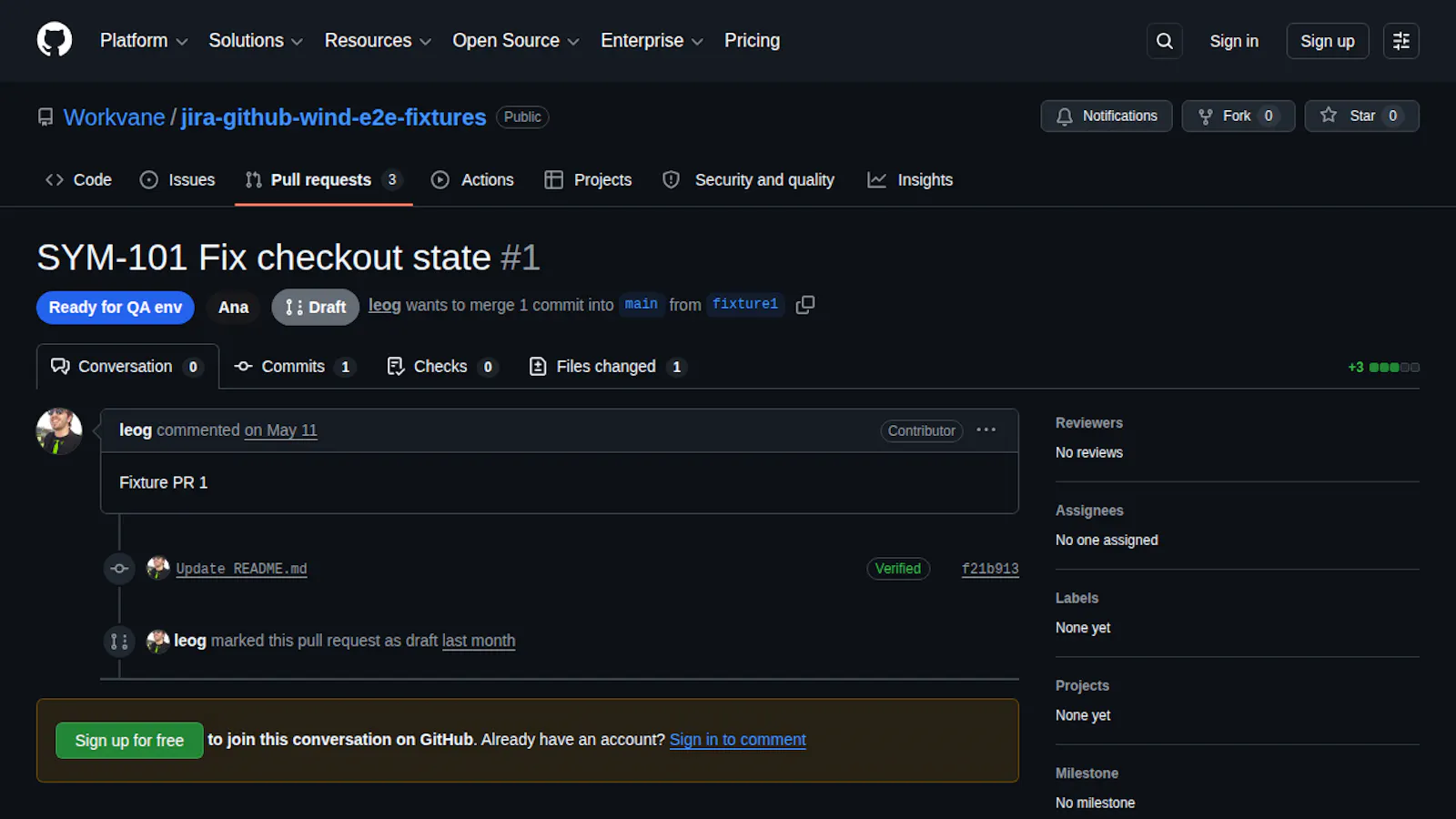Click the main branch link
Screen dimensions: 1456x819
click(x=642, y=304)
